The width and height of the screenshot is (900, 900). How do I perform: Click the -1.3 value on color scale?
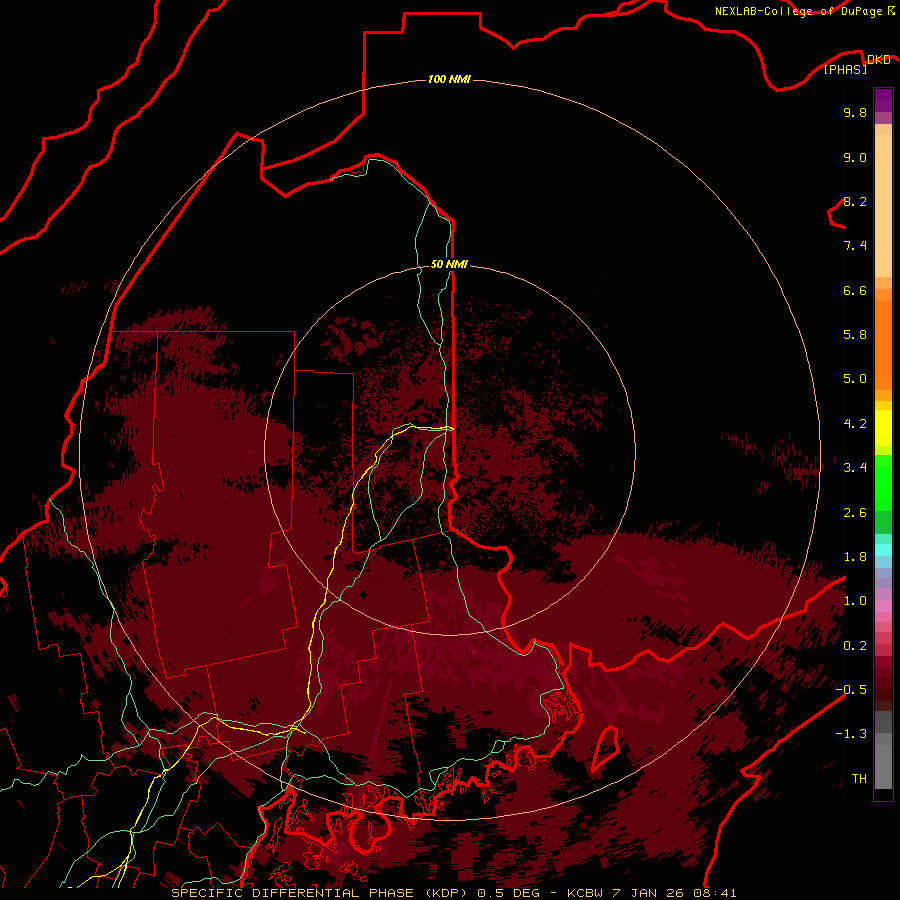(851, 734)
